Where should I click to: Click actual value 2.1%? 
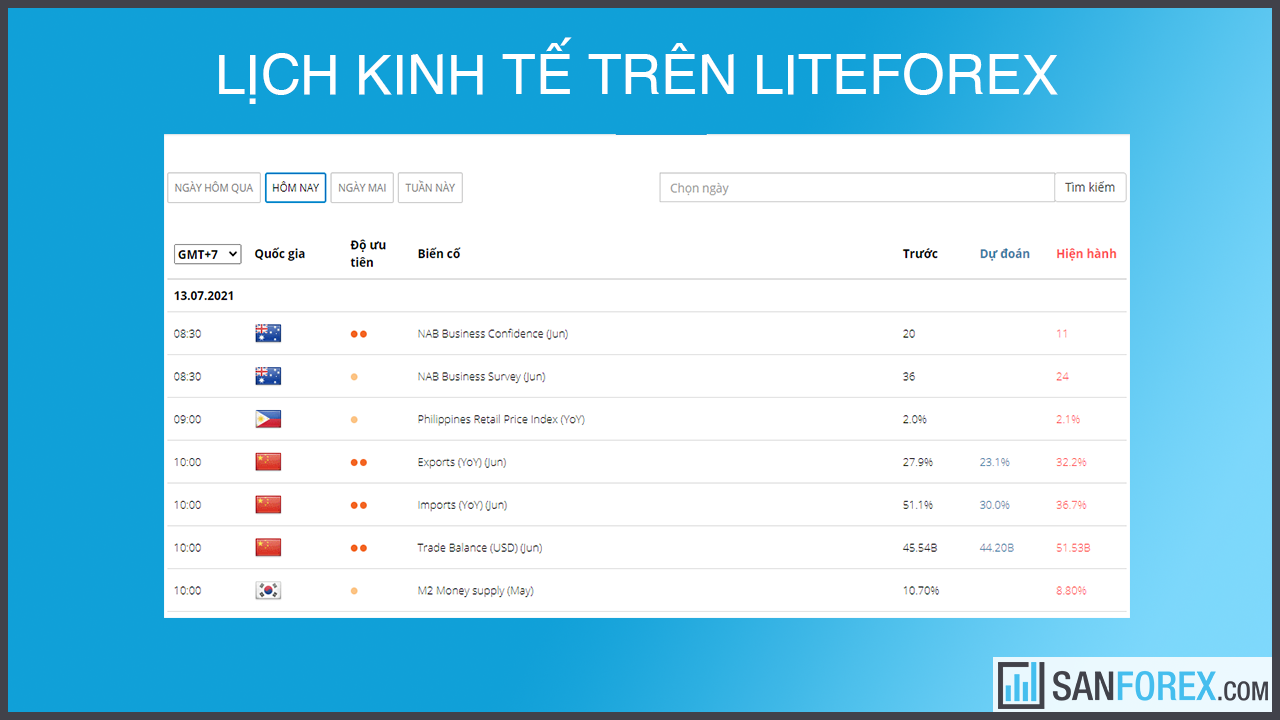point(1068,420)
